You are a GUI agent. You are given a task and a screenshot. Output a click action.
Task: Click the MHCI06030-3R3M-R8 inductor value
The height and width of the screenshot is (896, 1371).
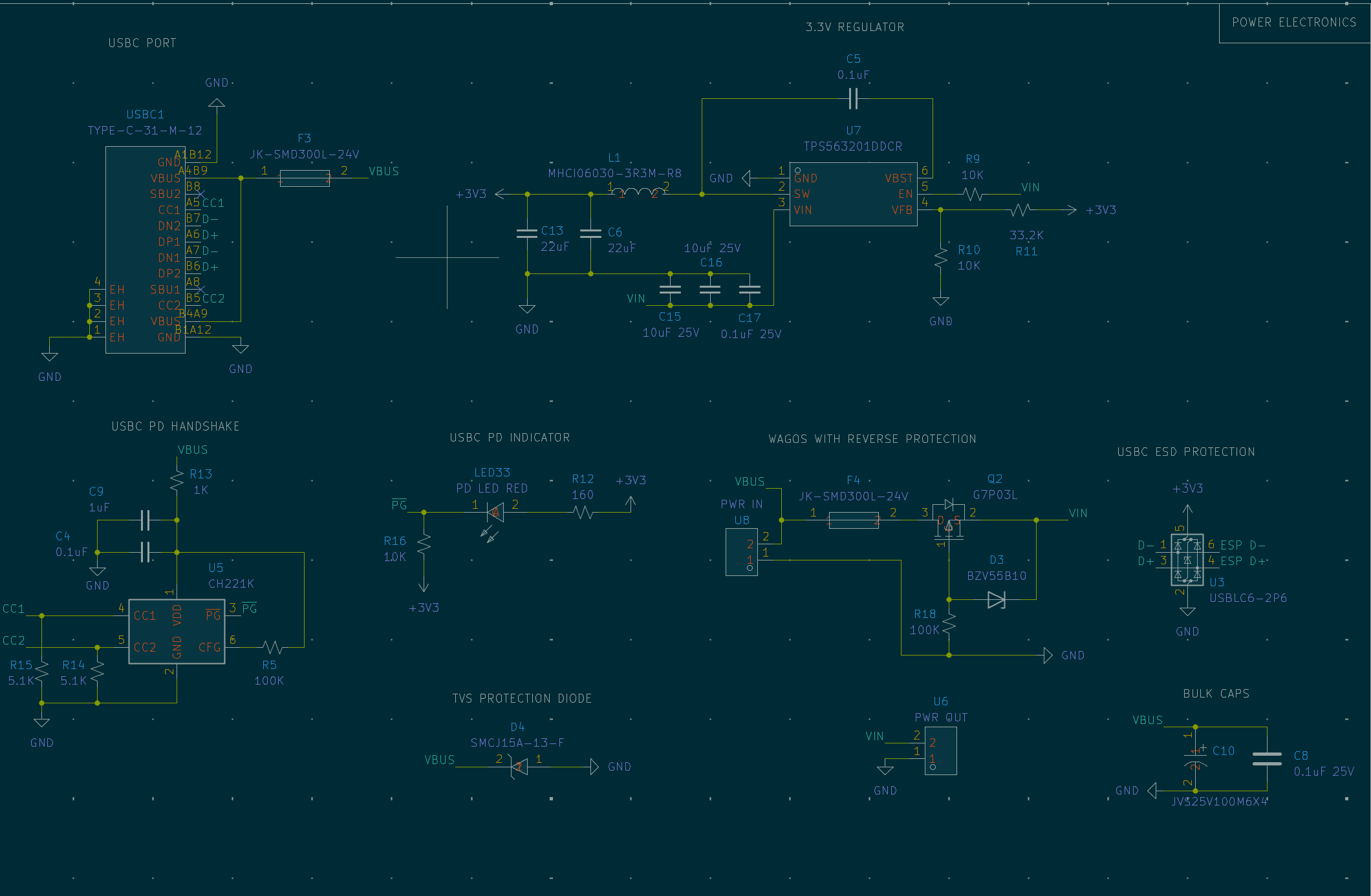coord(615,173)
